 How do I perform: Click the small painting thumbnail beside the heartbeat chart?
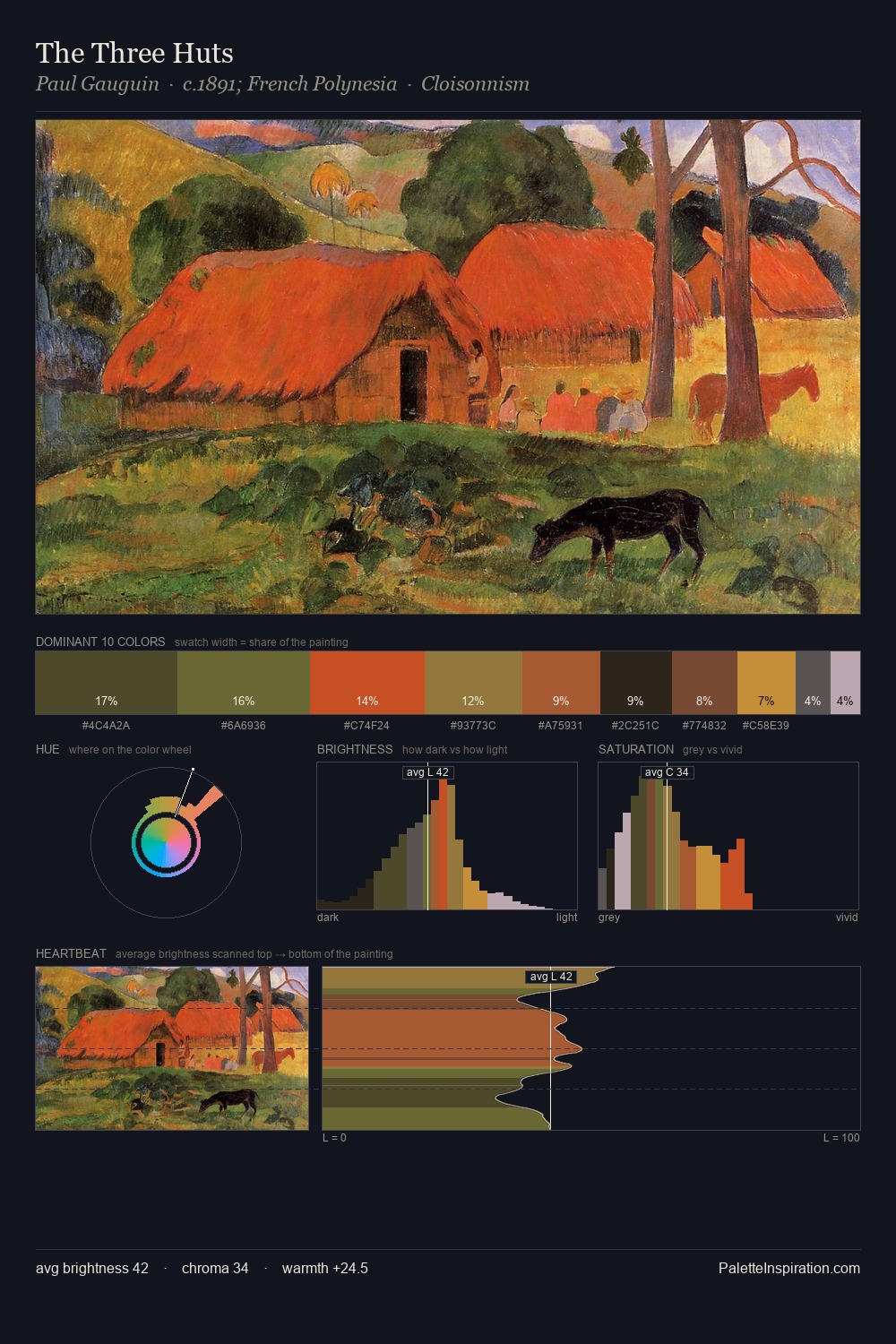172,1048
